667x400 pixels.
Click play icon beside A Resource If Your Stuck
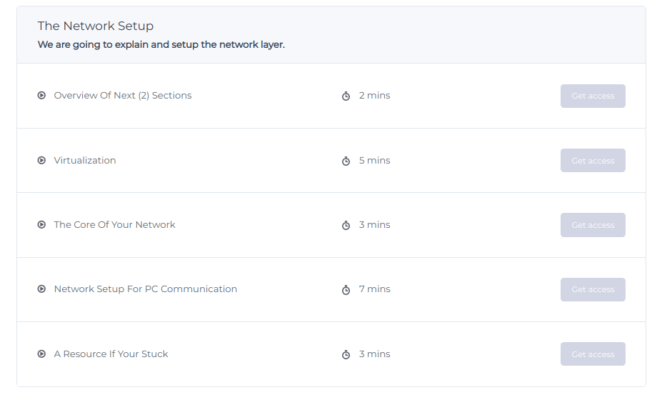pos(42,354)
